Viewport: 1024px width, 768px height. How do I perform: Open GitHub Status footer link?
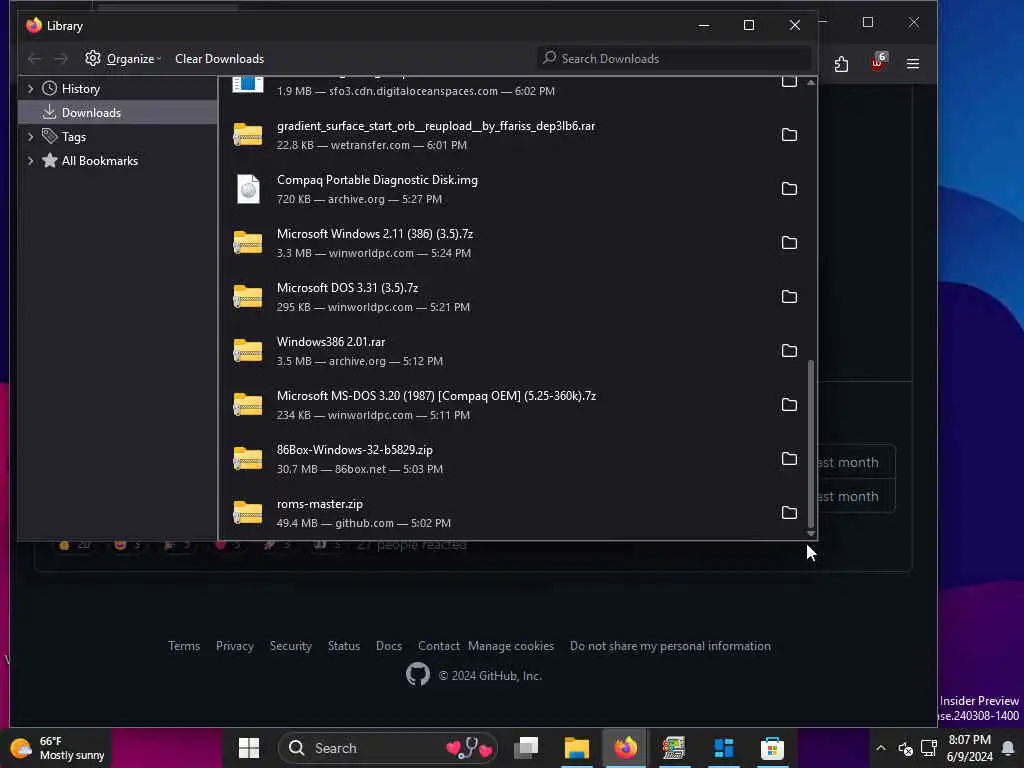pos(344,646)
